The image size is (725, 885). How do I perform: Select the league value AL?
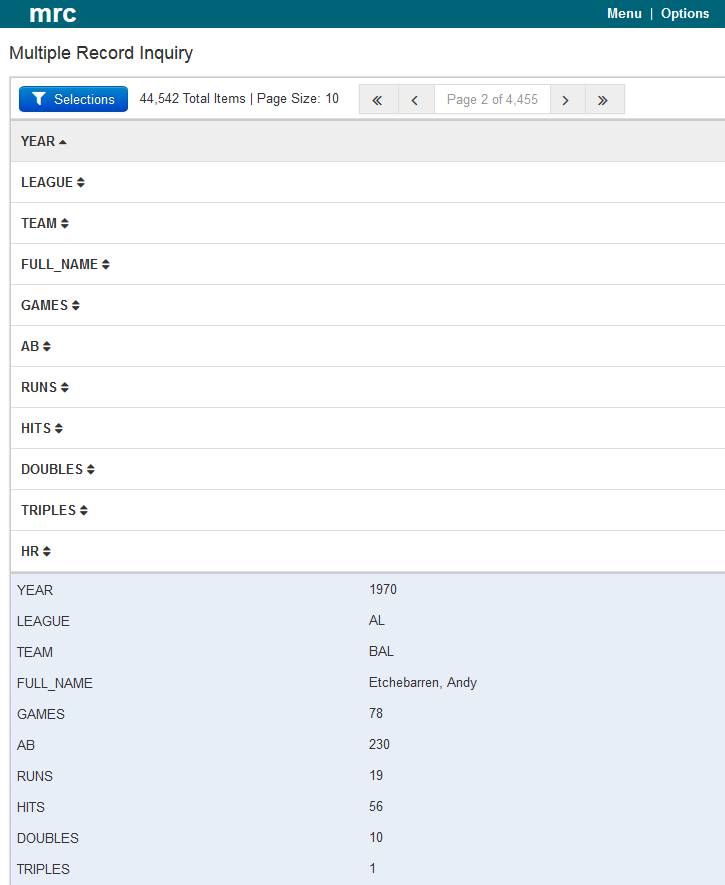376,620
